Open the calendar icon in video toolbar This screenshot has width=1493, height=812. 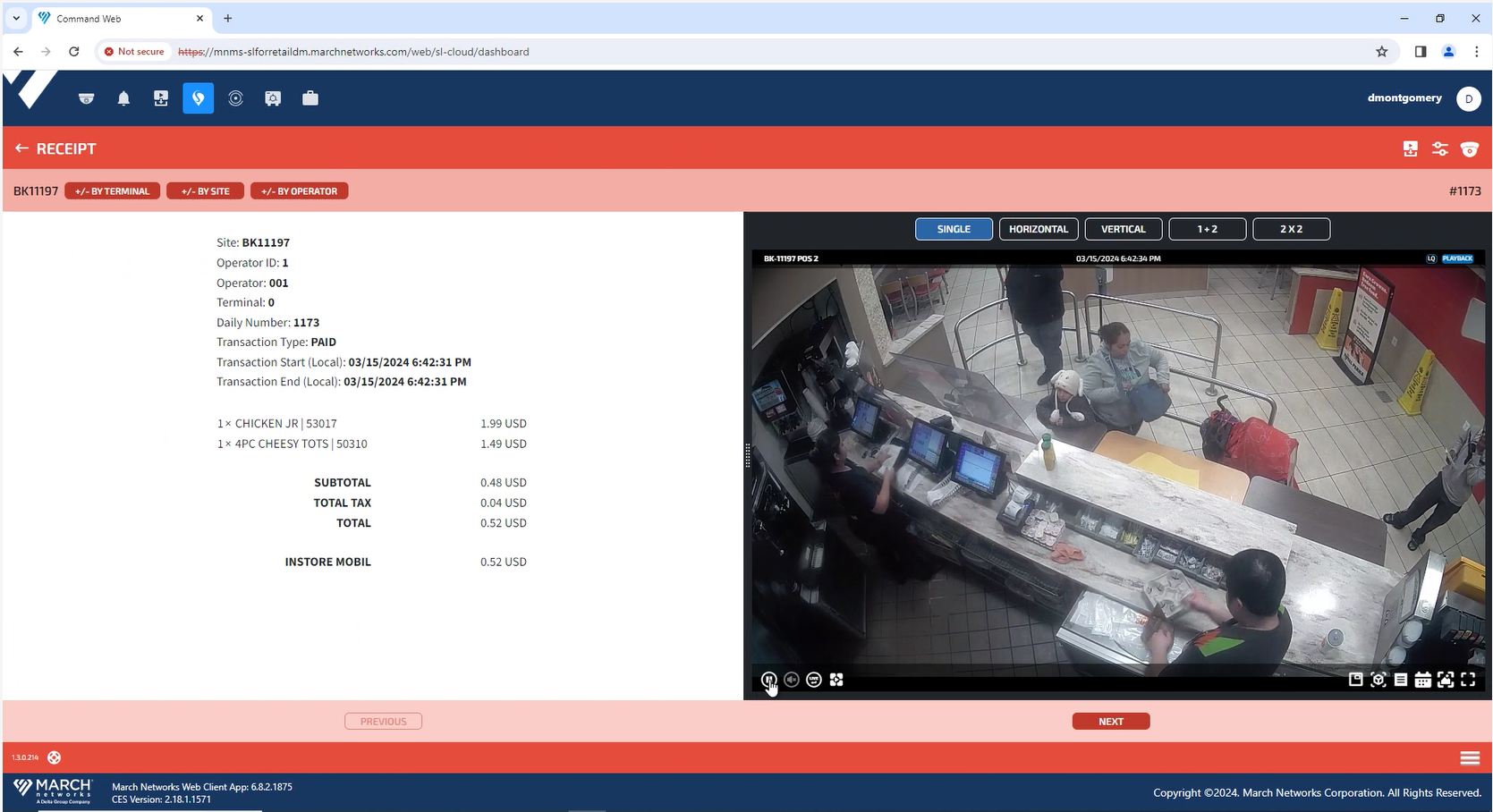point(1422,680)
